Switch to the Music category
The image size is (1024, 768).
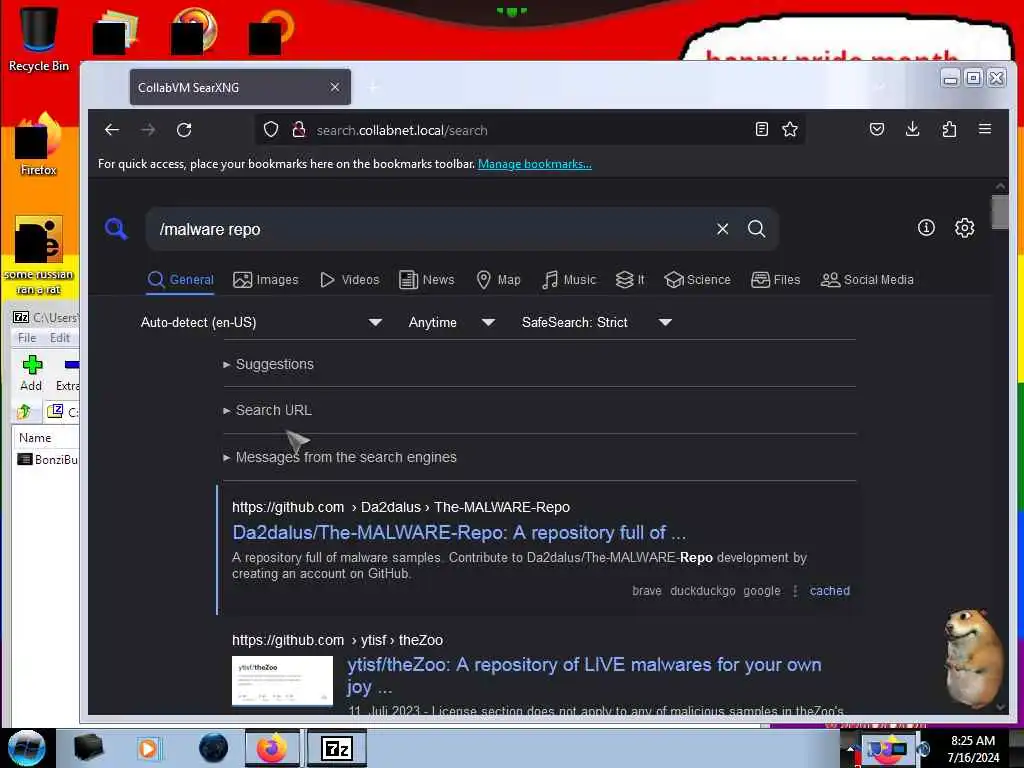[569, 280]
